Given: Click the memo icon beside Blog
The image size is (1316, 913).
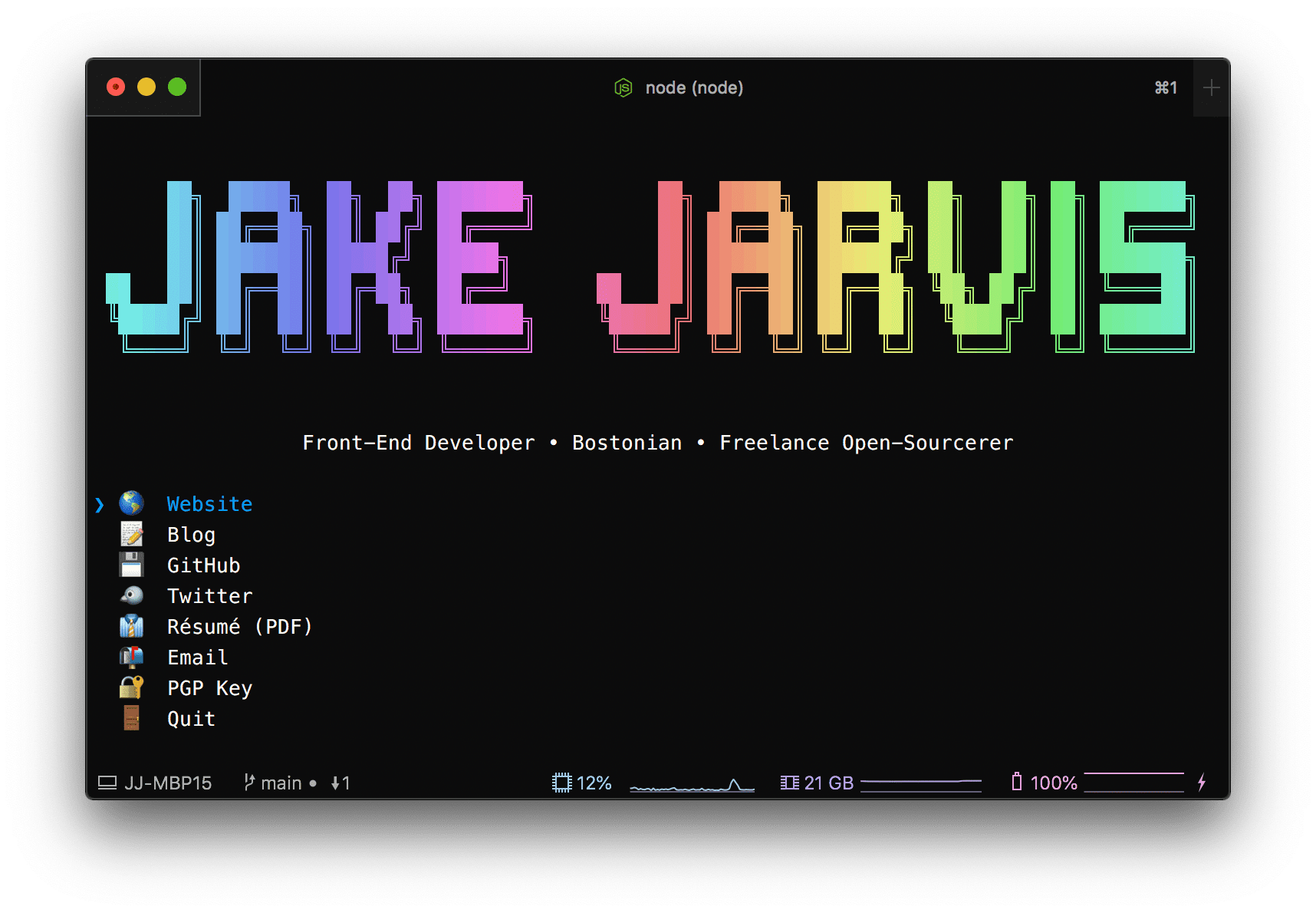Looking at the screenshot, I should coord(131,534).
